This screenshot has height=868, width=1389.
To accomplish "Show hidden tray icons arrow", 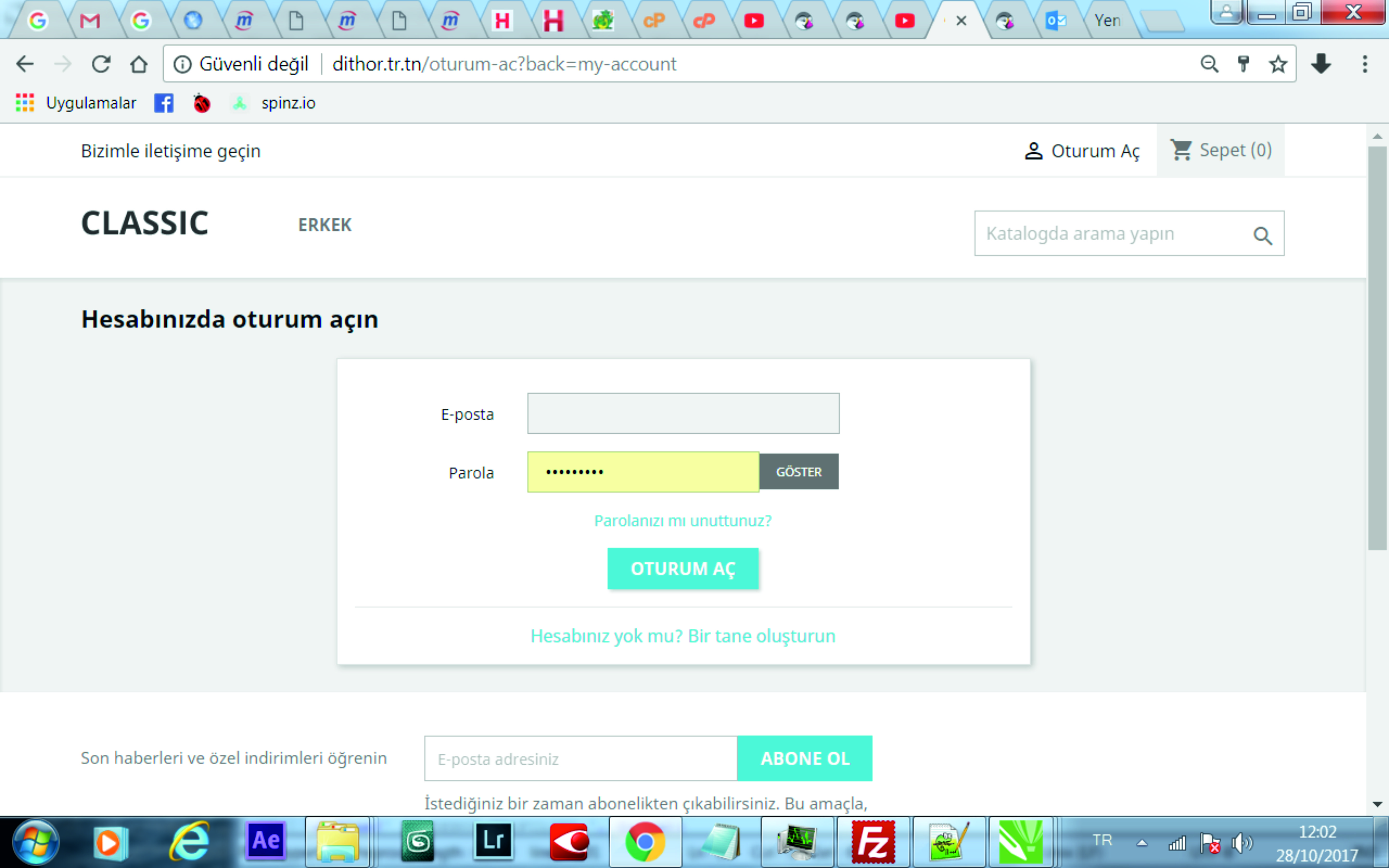I will click(x=1142, y=843).
